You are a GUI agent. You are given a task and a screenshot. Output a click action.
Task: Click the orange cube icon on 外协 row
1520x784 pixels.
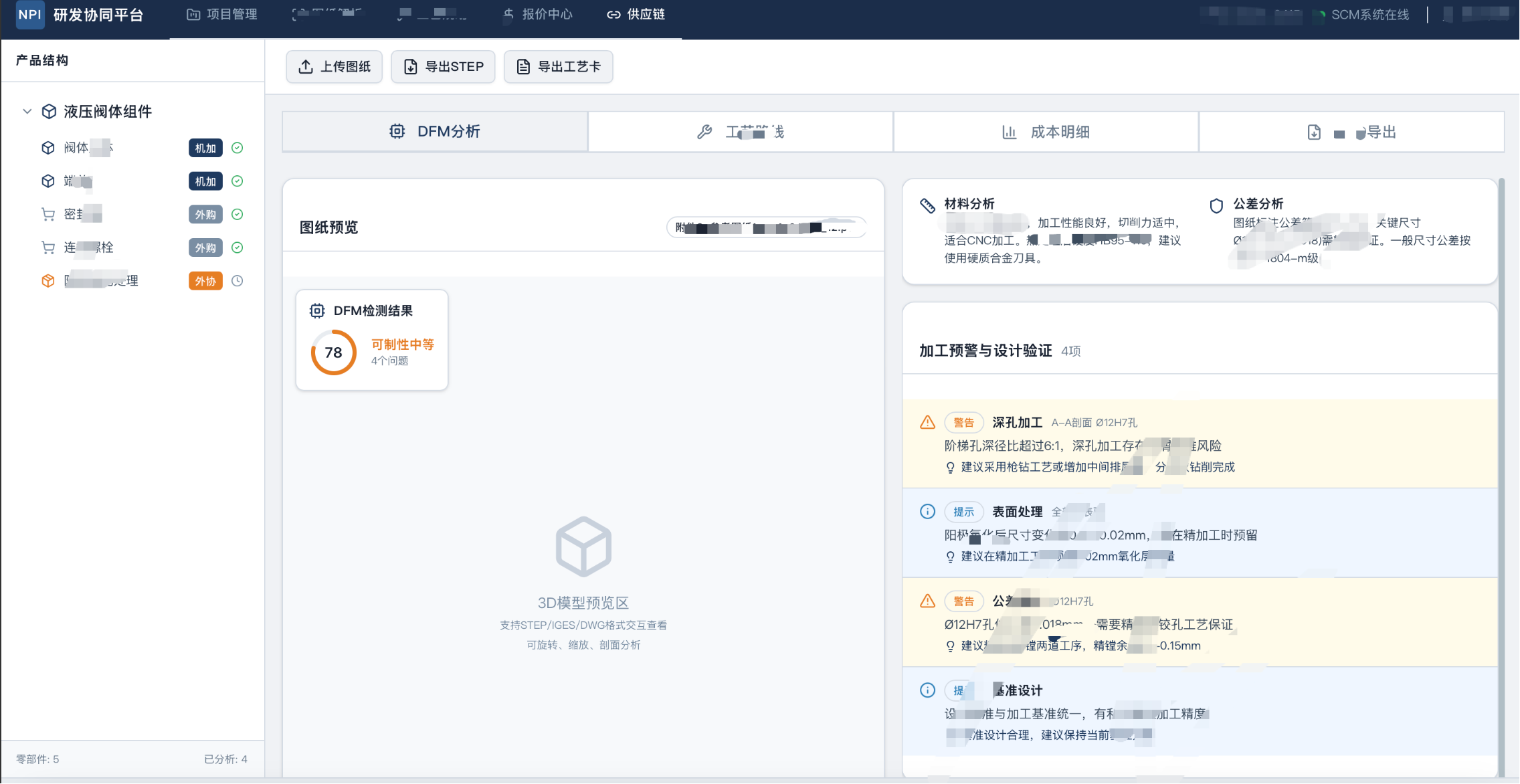[48, 281]
